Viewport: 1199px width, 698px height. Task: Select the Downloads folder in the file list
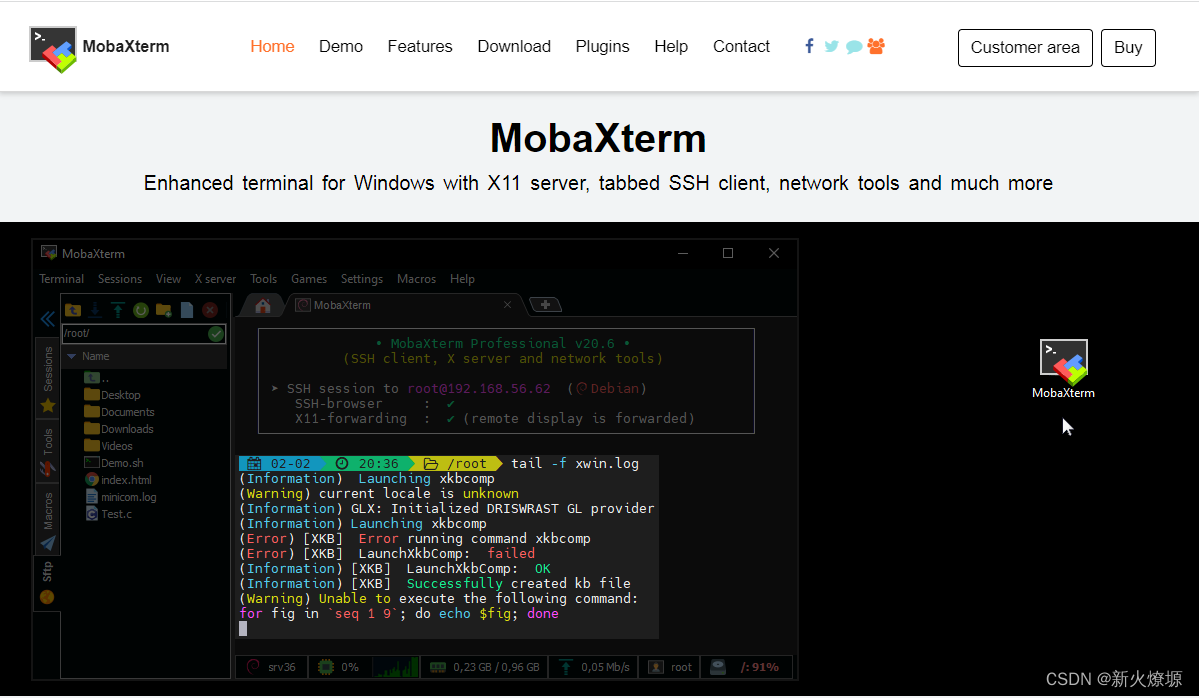coord(119,429)
